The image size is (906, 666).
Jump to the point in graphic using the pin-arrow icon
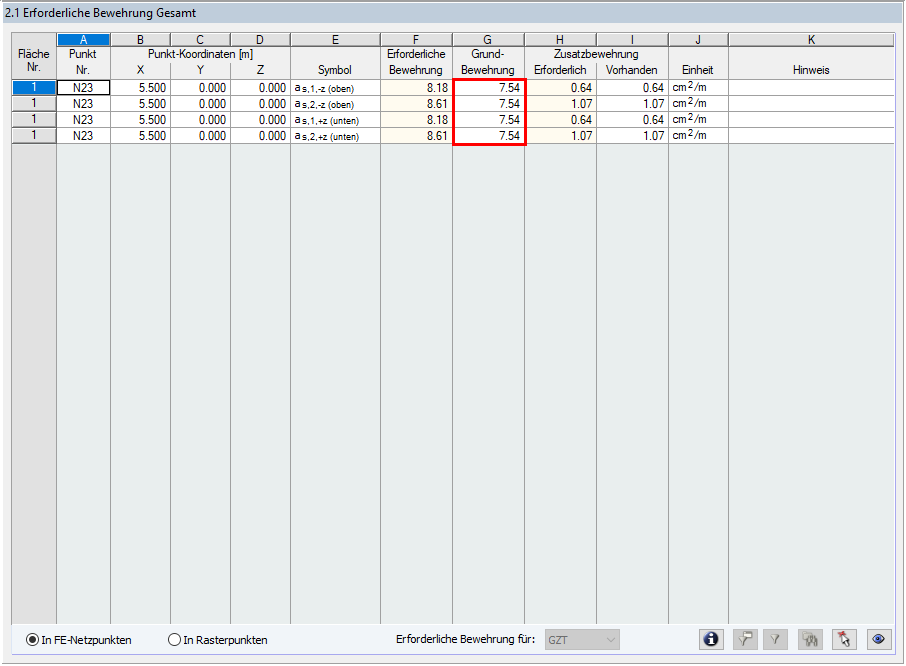(844, 639)
